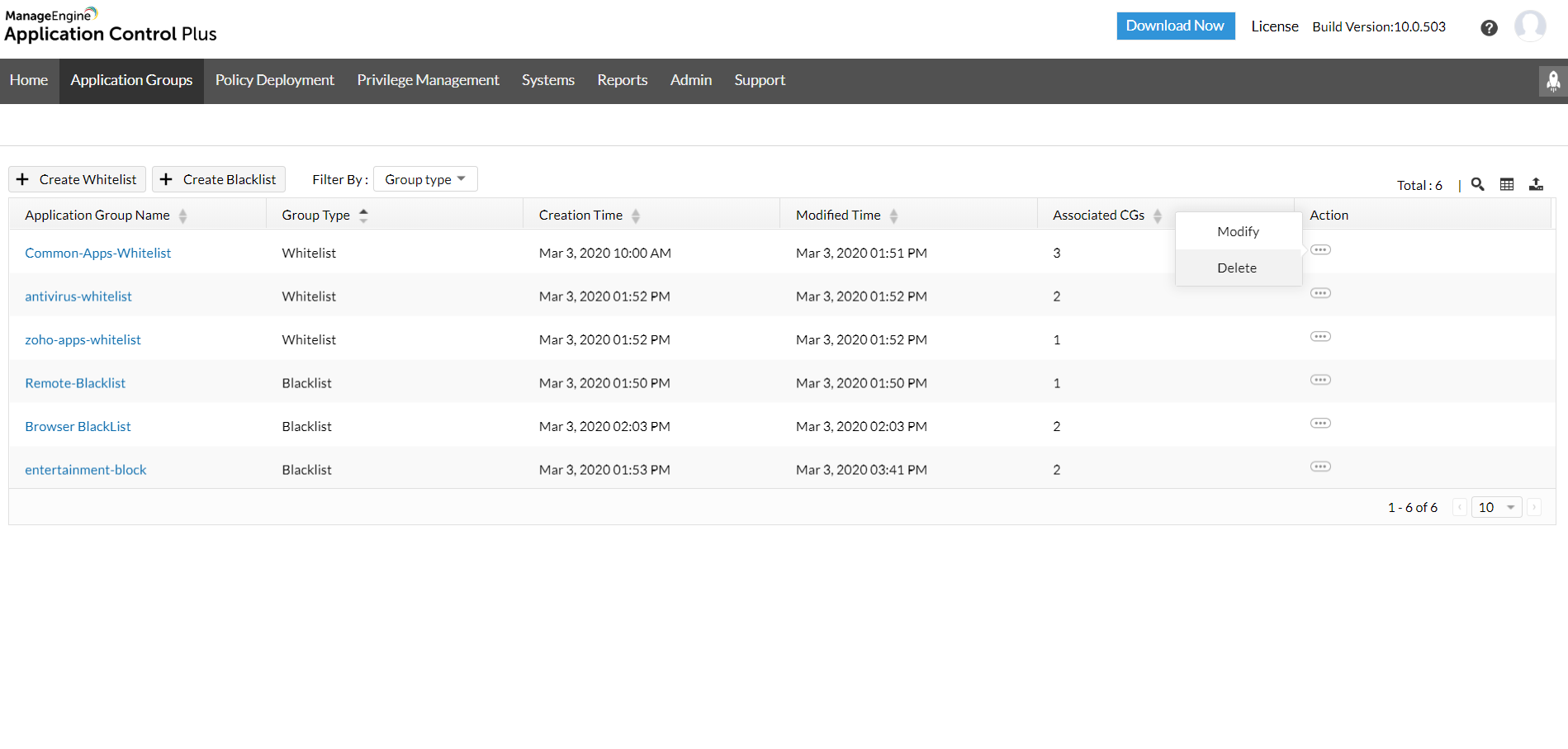Choose Modify in the action popup menu
Image resolution: width=1568 pixels, height=749 pixels.
coord(1238,232)
